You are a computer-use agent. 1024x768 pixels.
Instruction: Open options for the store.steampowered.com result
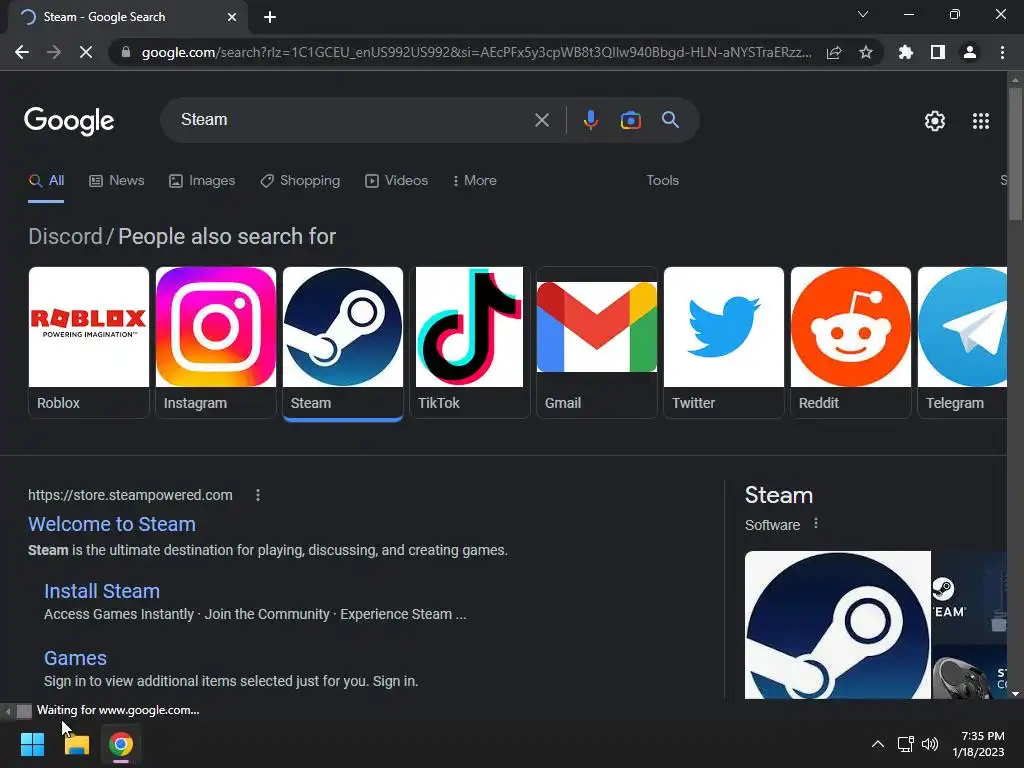point(258,496)
